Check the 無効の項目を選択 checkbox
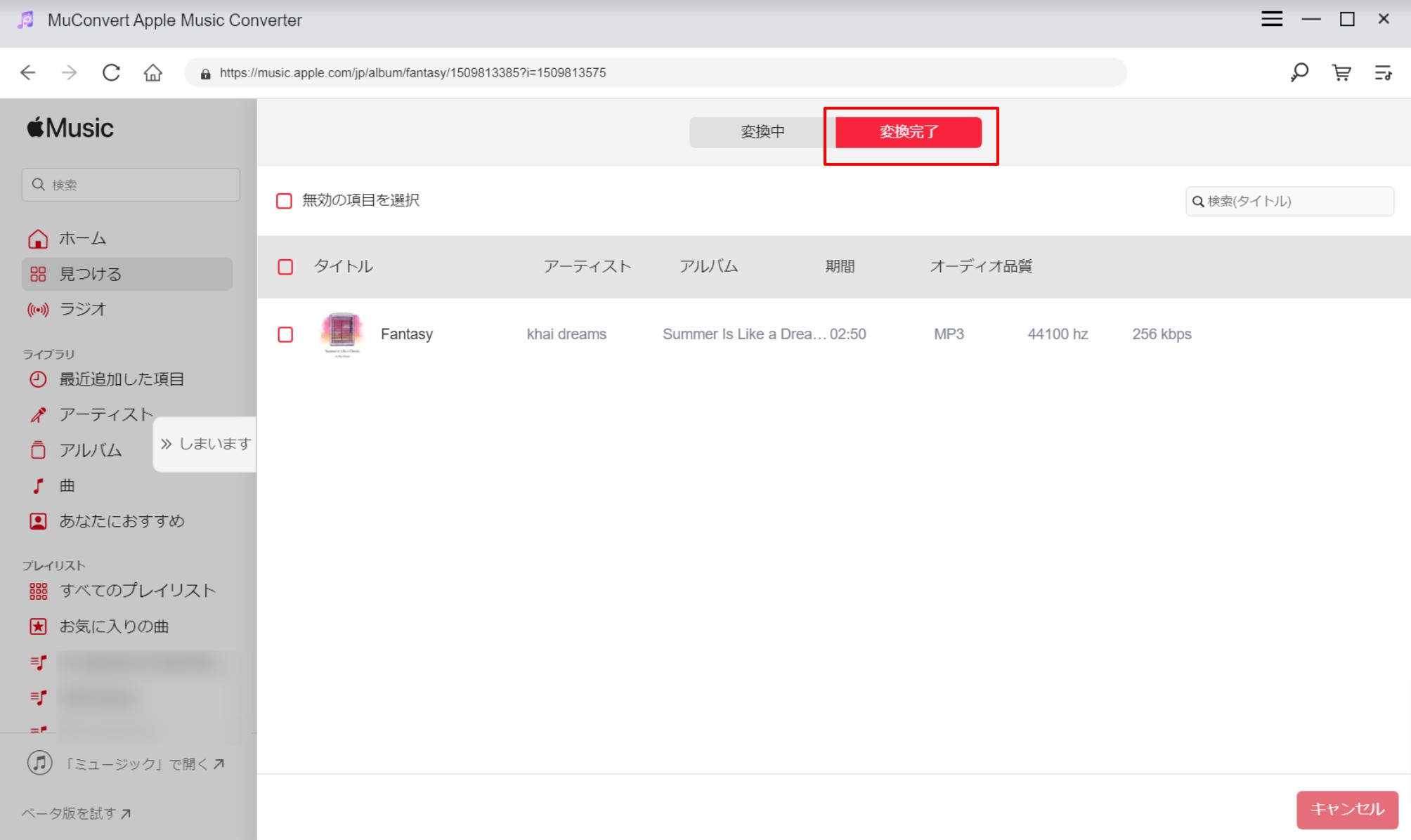This screenshot has height=840, width=1411. (x=284, y=201)
